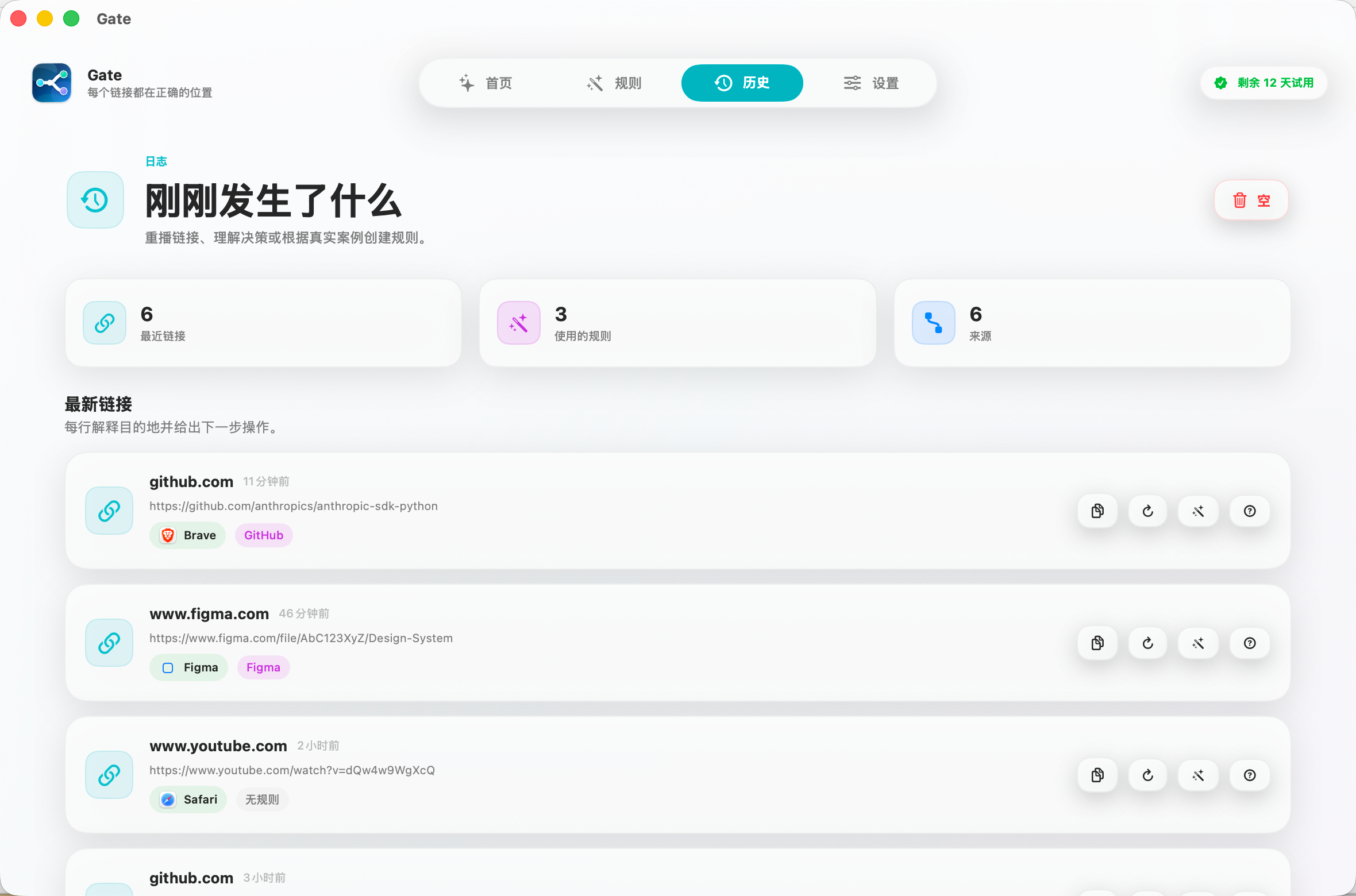Click the Figma app tag
Image resolution: width=1356 pixels, height=896 pixels.
[189, 667]
